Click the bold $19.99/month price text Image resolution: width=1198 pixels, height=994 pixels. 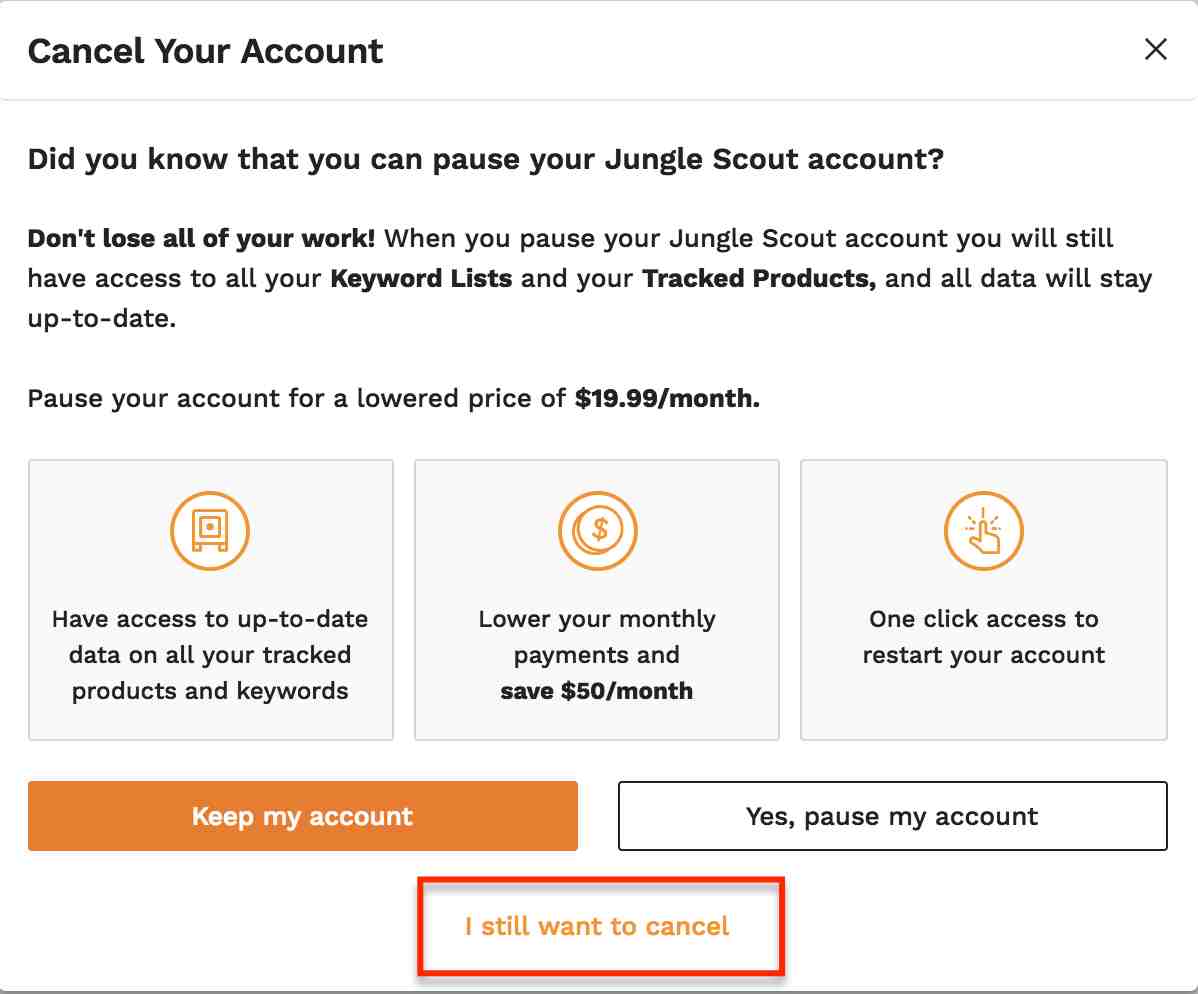coord(668,398)
